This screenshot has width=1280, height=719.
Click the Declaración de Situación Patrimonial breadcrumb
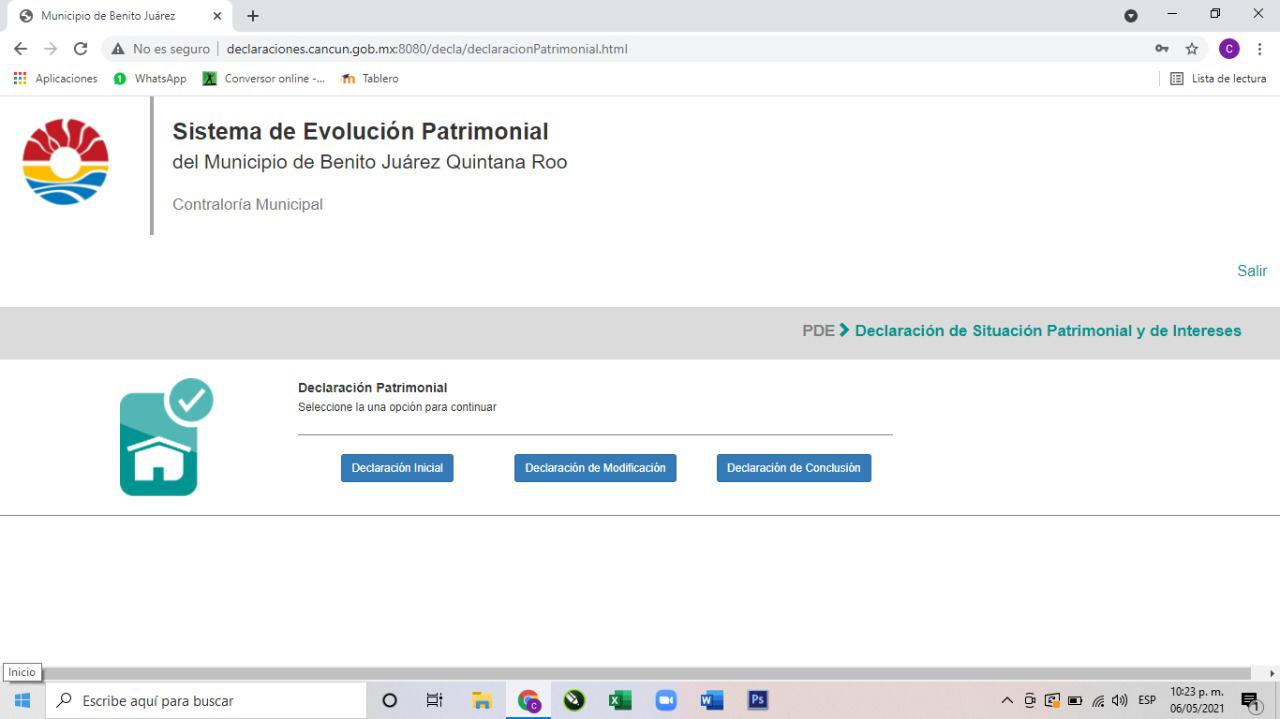[x=1047, y=331]
